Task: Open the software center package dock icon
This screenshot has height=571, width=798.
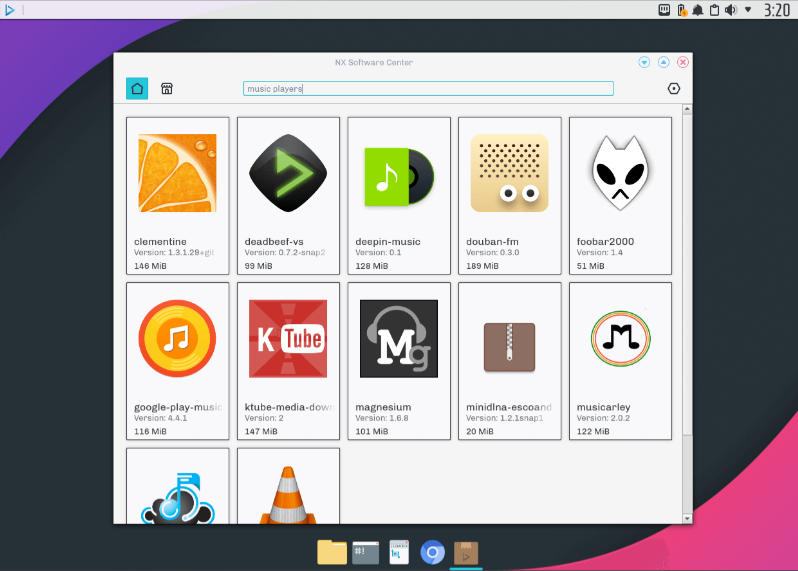Action: tap(466, 553)
